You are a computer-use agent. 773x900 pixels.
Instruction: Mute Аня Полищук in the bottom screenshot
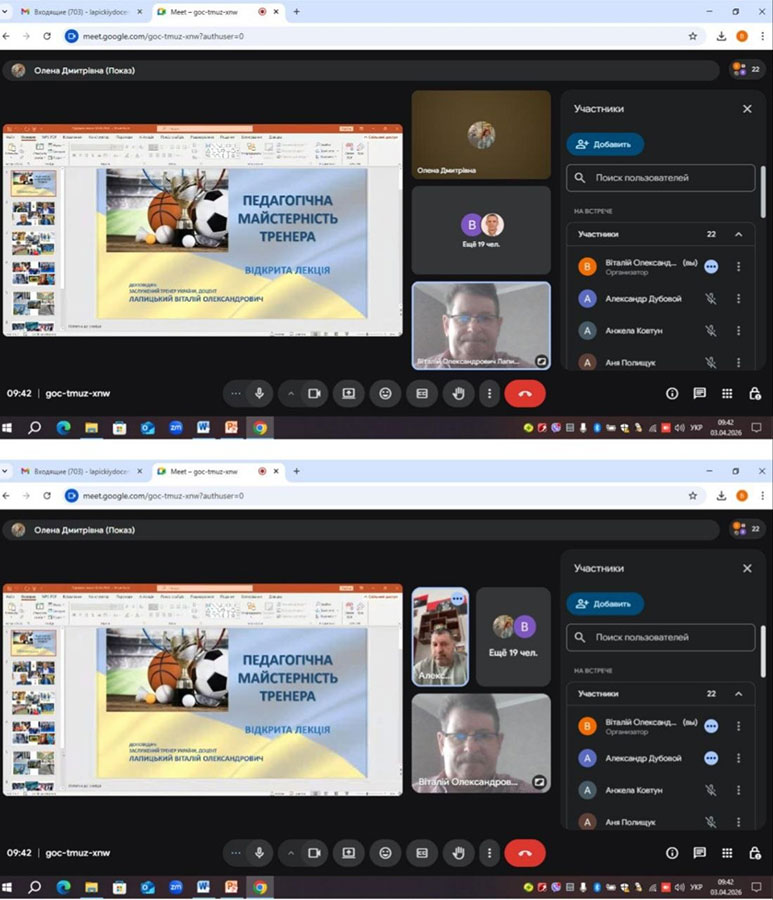[711, 823]
